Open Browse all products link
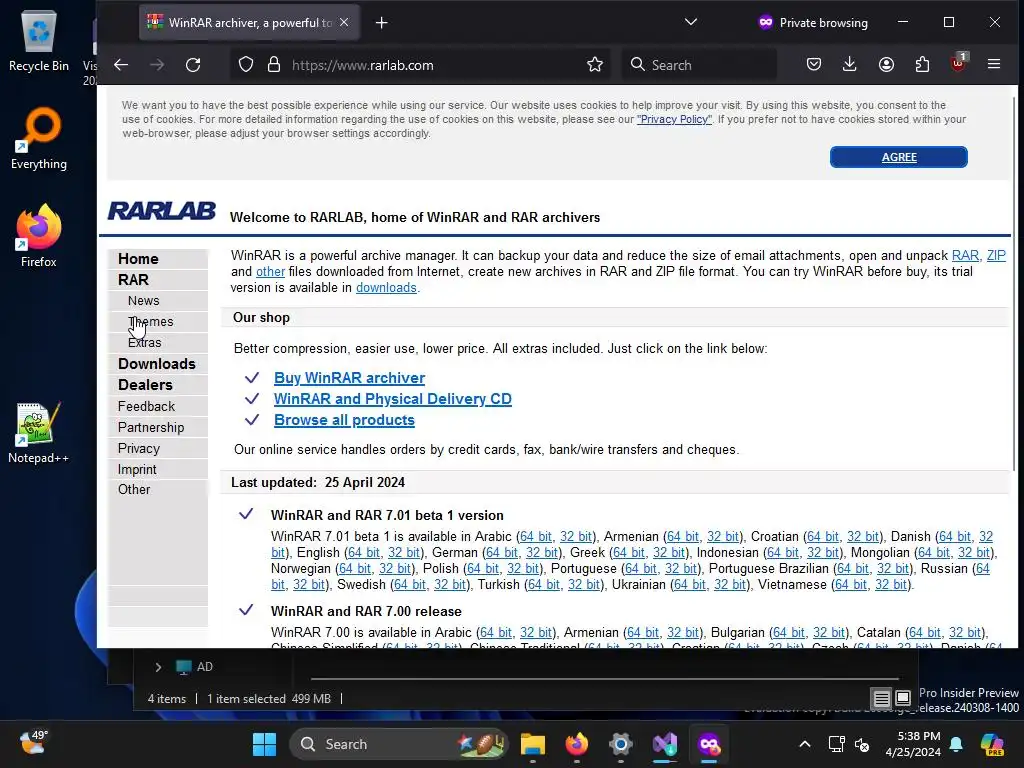This screenshot has width=1024, height=768. [x=344, y=419]
